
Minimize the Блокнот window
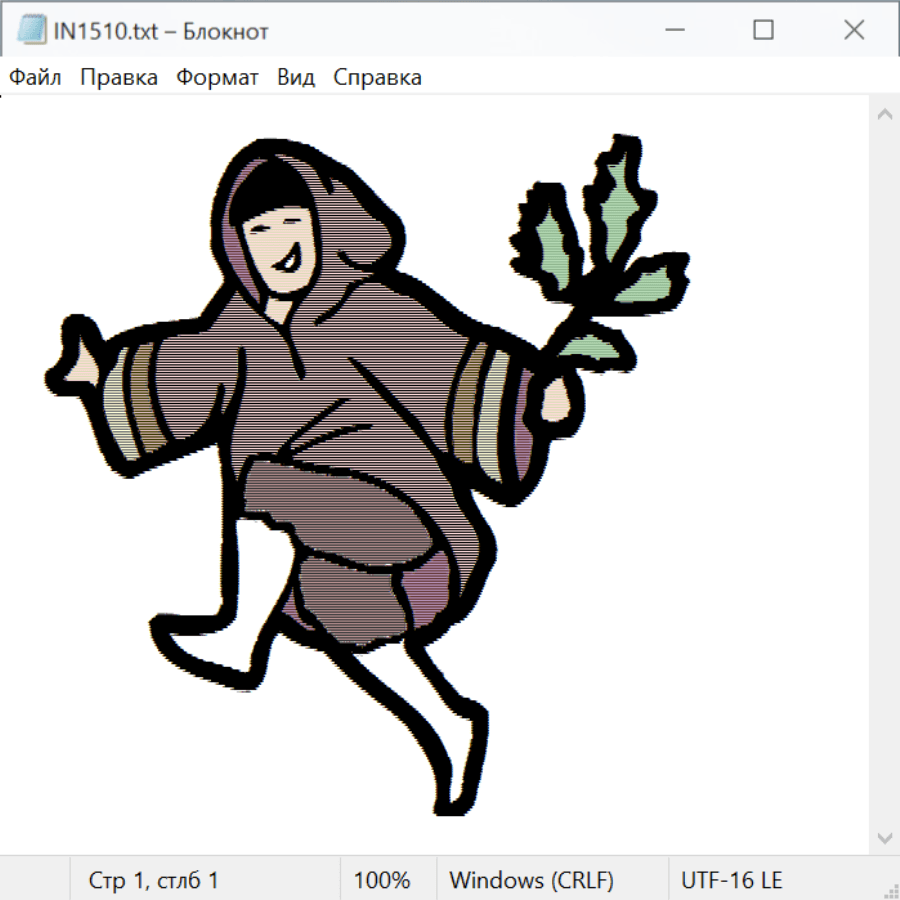674,30
